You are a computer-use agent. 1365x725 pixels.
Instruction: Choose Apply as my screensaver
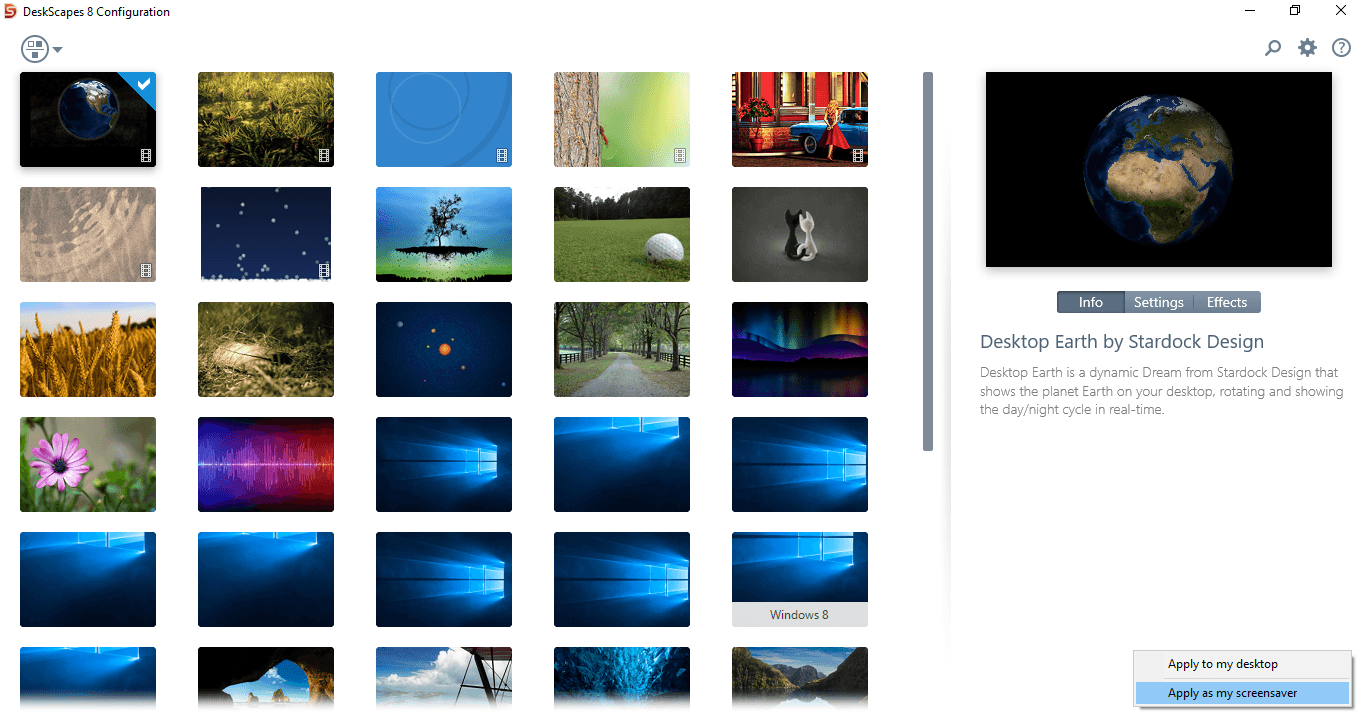pos(1243,693)
